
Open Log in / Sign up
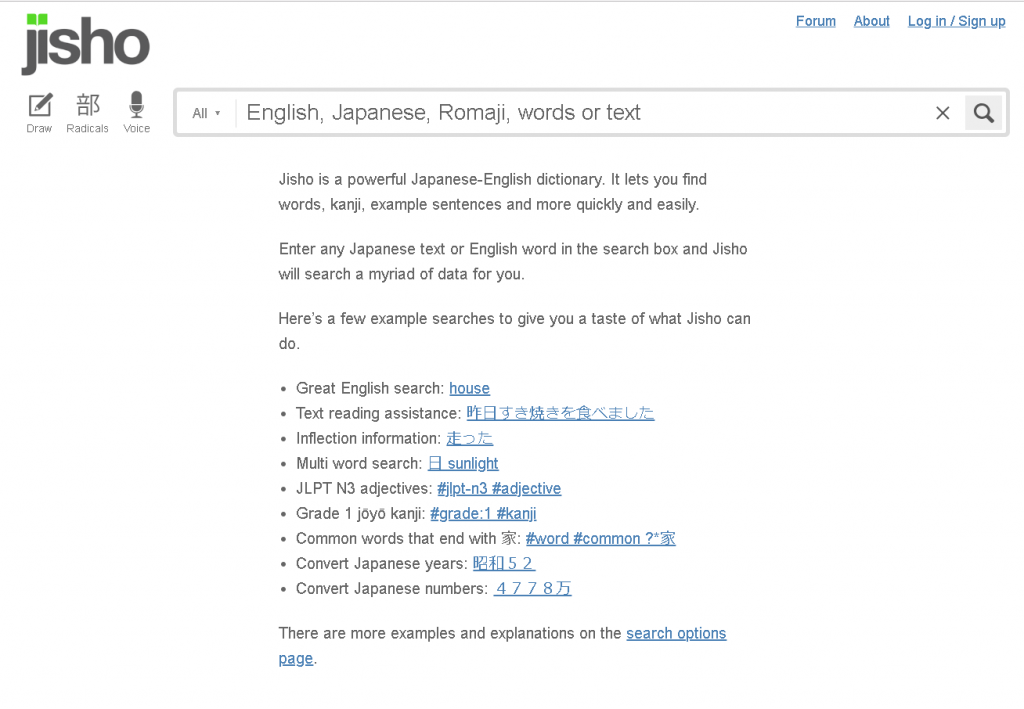tap(956, 21)
